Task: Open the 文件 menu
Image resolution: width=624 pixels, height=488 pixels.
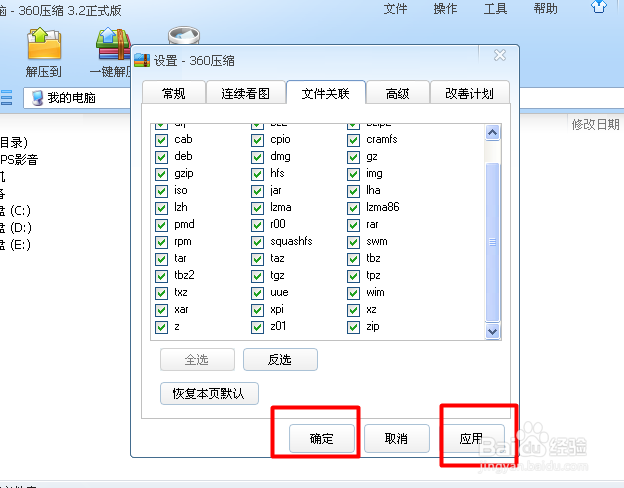Action: click(395, 9)
